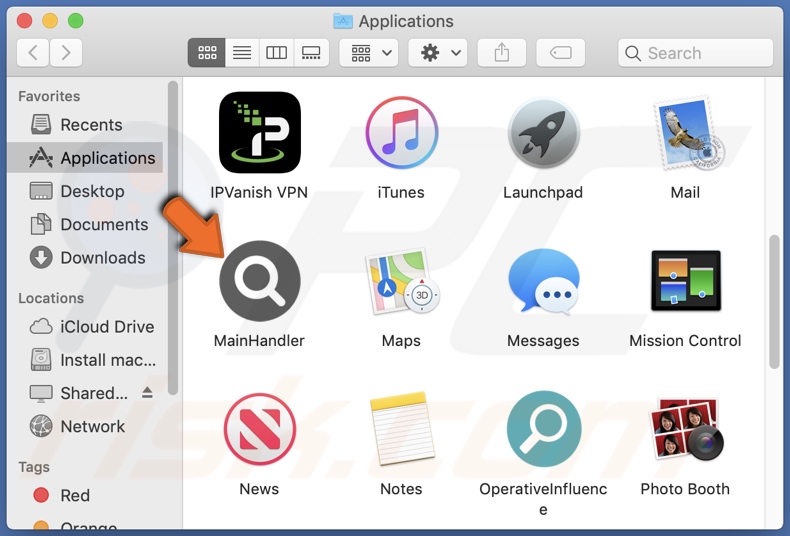
Task: Open the gear action menu
Action: [x=438, y=52]
